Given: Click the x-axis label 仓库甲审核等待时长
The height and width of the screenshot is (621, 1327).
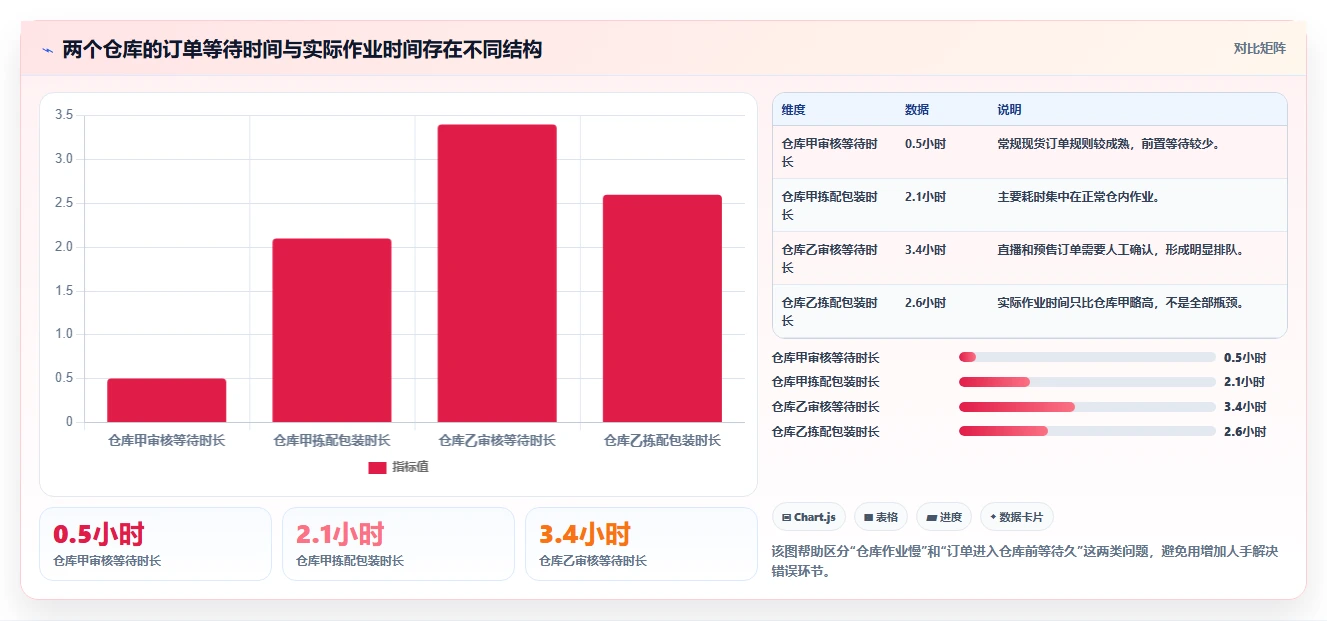Looking at the screenshot, I should click(167, 440).
